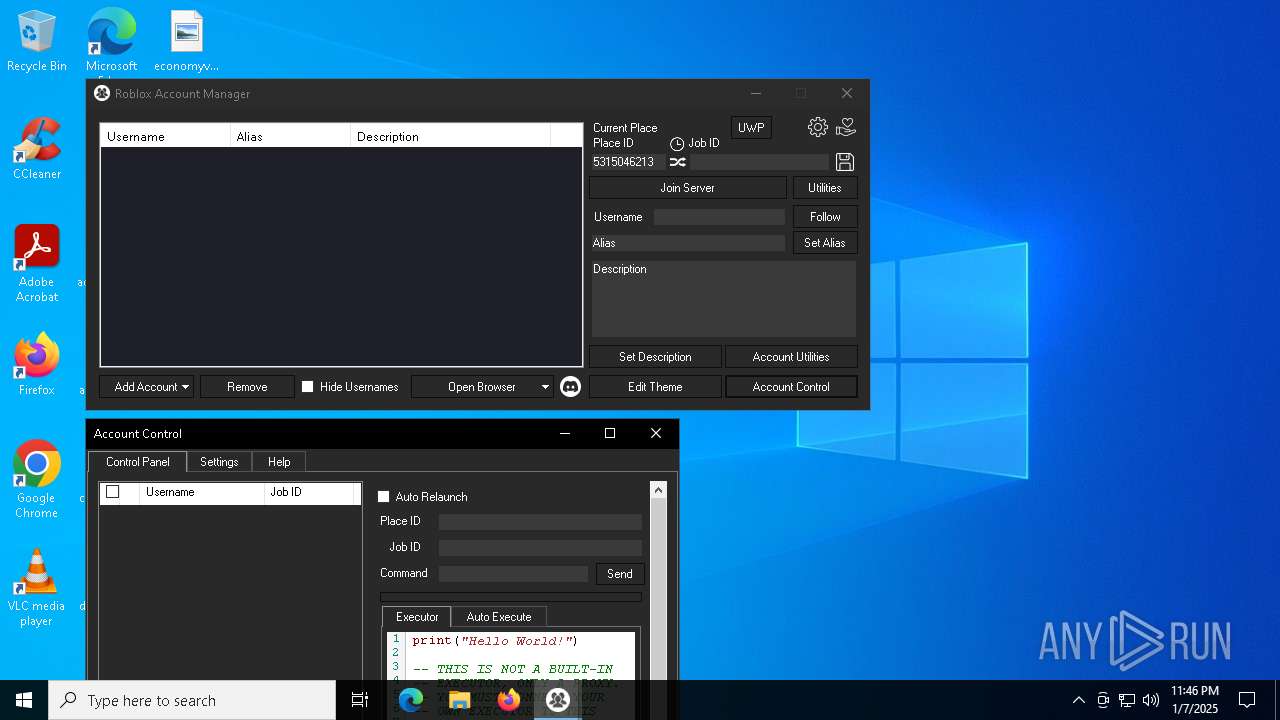This screenshot has width=1280, height=720.
Task: Click Job ID field in Account Control
Action: click(x=540, y=548)
